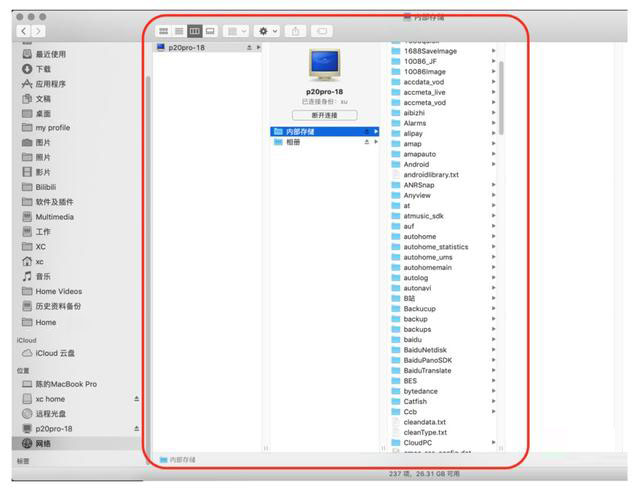This screenshot has width=640, height=489.
Task: Eject the 相册 share
Action: pyautogui.click(x=367, y=142)
